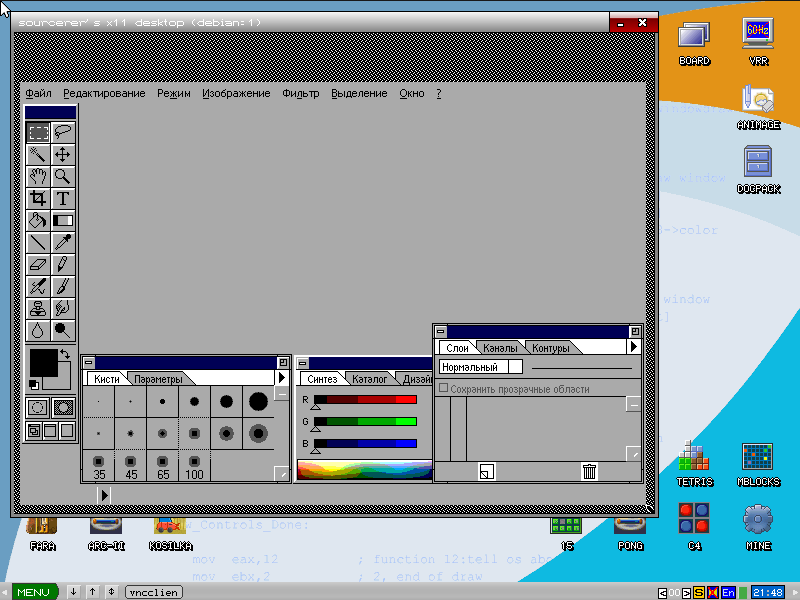Viewport: 800px width, 600px height.
Task: Open the Фильтр menu
Action: pyautogui.click(x=300, y=94)
